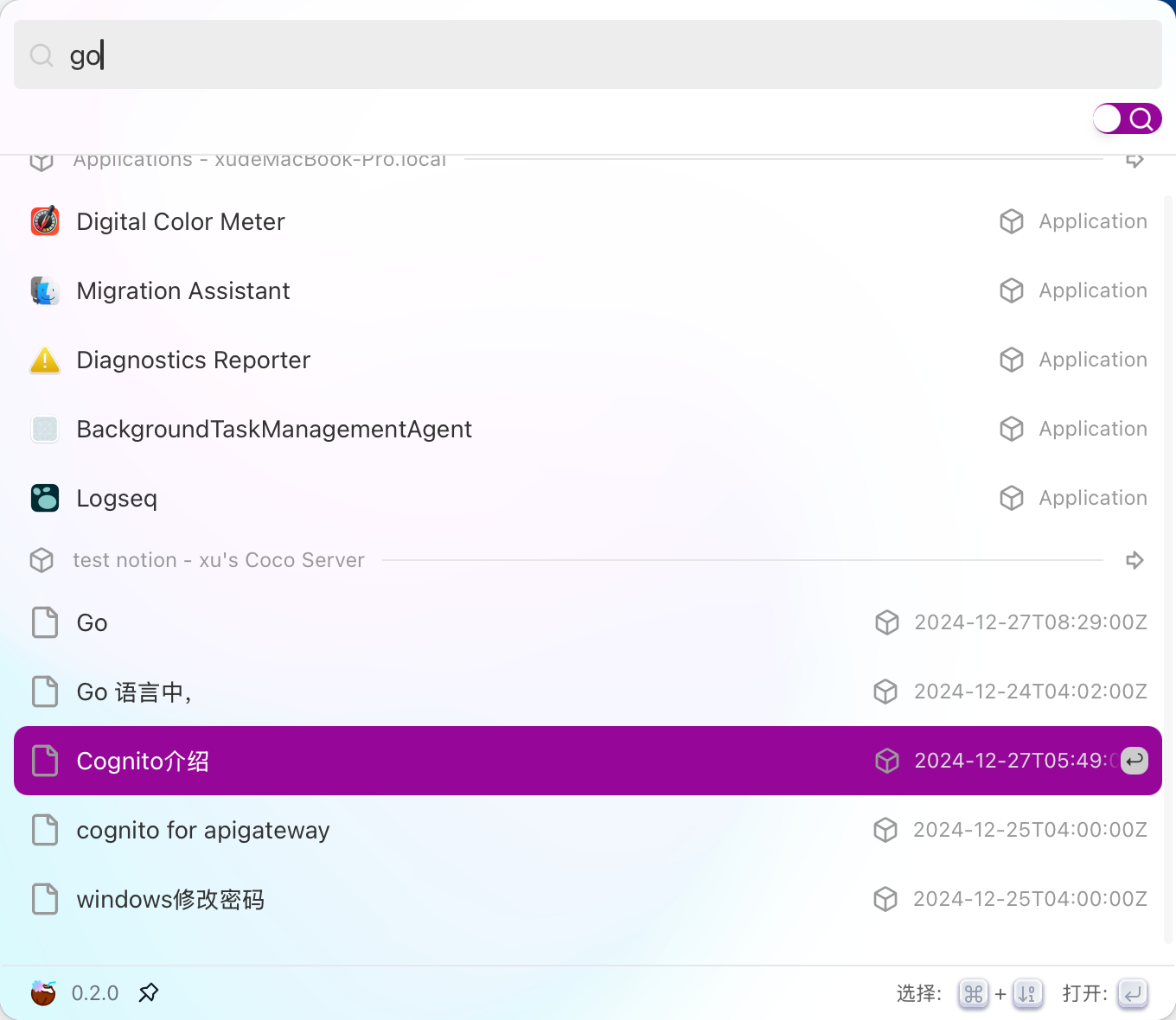The height and width of the screenshot is (1020, 1176).
Task: Select the Digital Color Meter result
Action: coord(588,221)
